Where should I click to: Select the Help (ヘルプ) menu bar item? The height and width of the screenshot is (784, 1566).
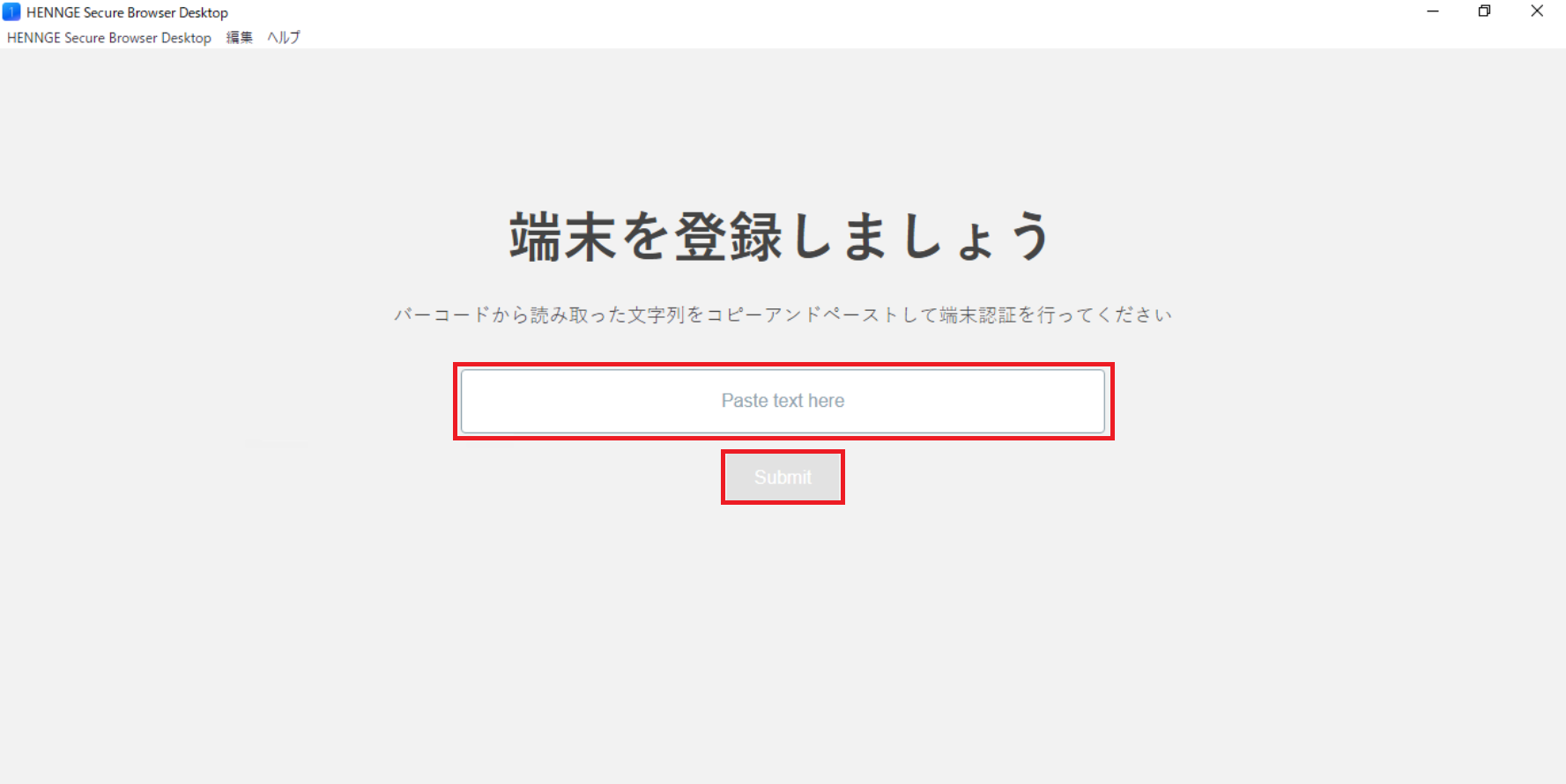[x=284, y=38]
